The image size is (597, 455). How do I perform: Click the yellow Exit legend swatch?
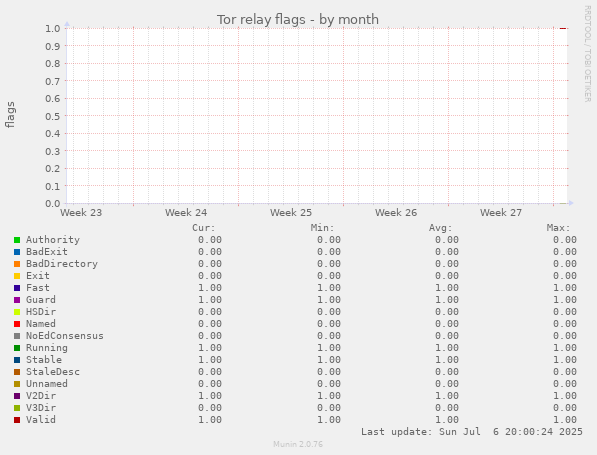click(17, 276)
